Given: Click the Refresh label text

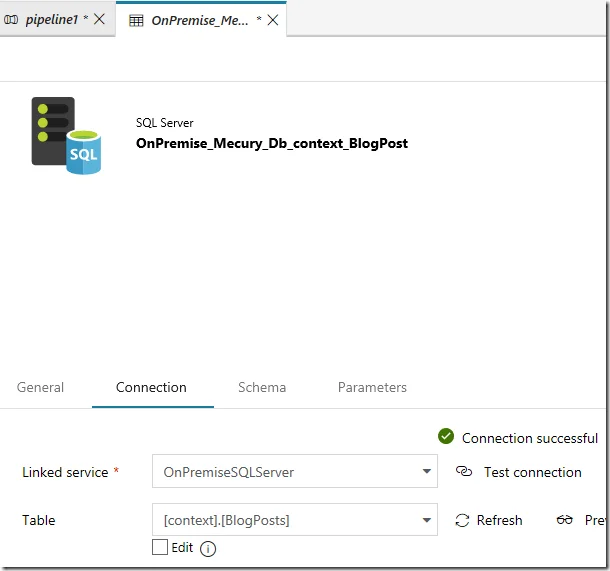Looking at the screenshot, I should tap(499, 520).
